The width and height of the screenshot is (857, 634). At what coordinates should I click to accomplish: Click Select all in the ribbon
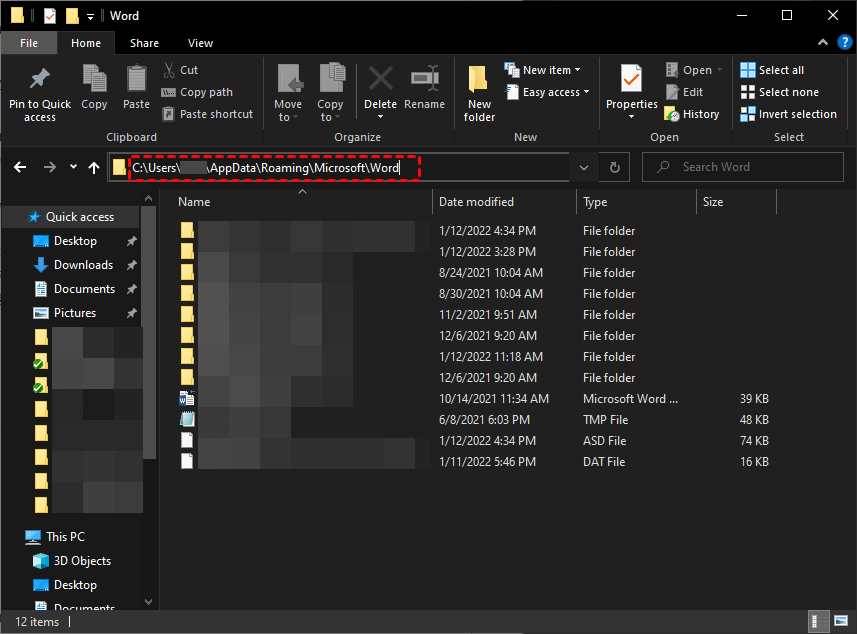point(772,70)
